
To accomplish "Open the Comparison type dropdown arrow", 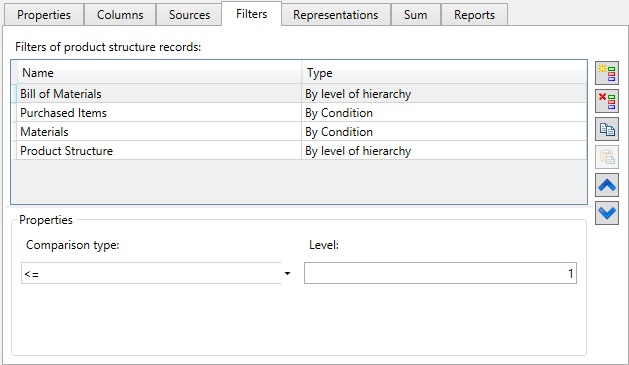I will click(x=287, y=274).
